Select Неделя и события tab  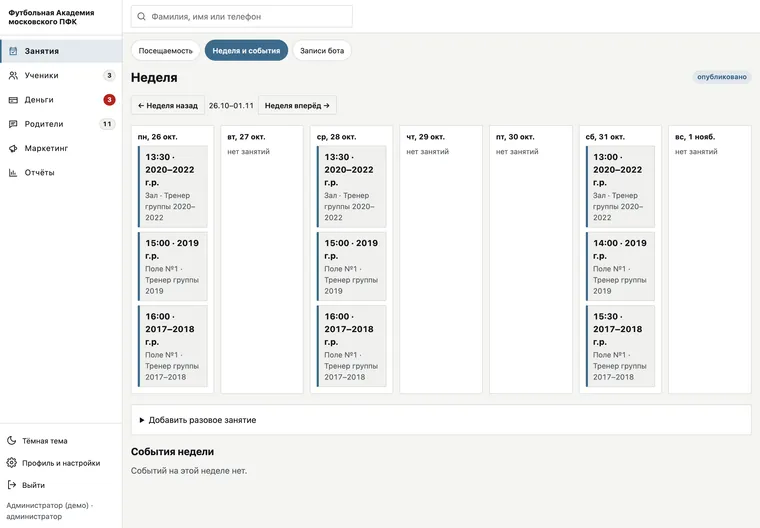click(246, 50)
